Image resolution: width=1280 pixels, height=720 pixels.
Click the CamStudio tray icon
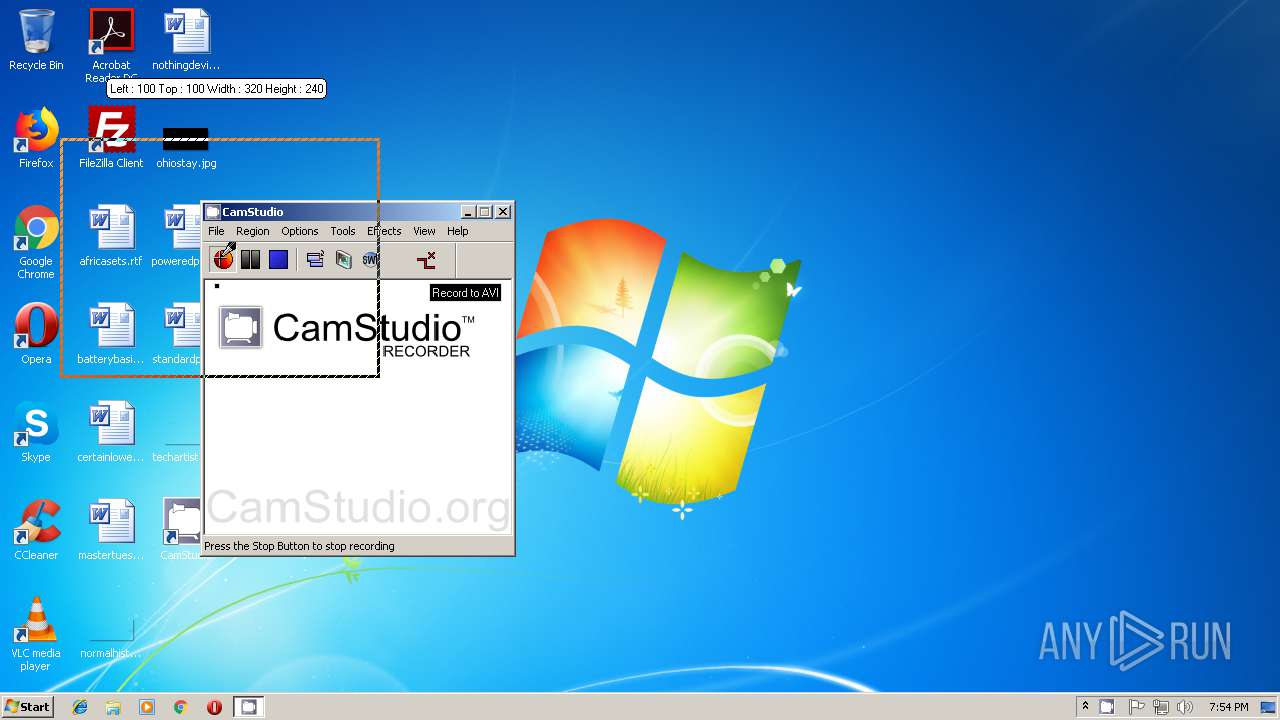1107,707
